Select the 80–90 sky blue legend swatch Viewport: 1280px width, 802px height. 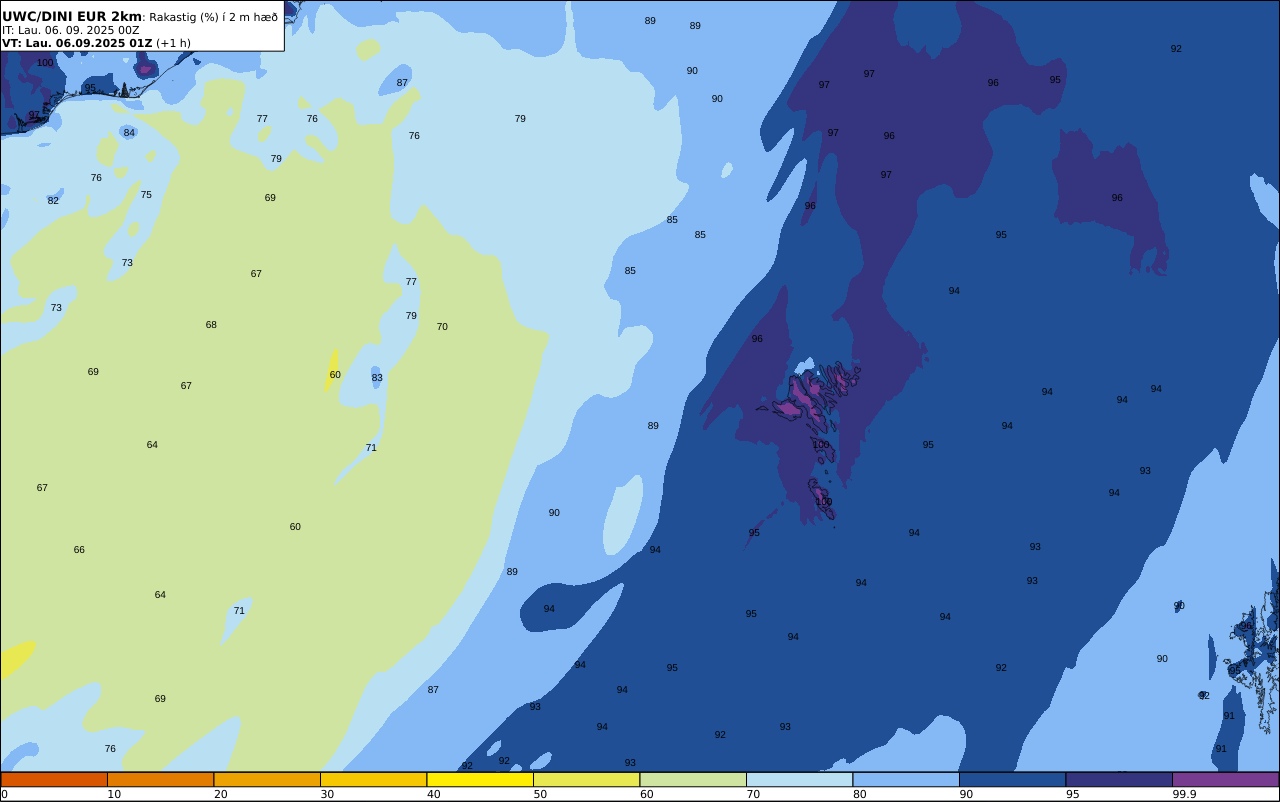tap(906, 779)
